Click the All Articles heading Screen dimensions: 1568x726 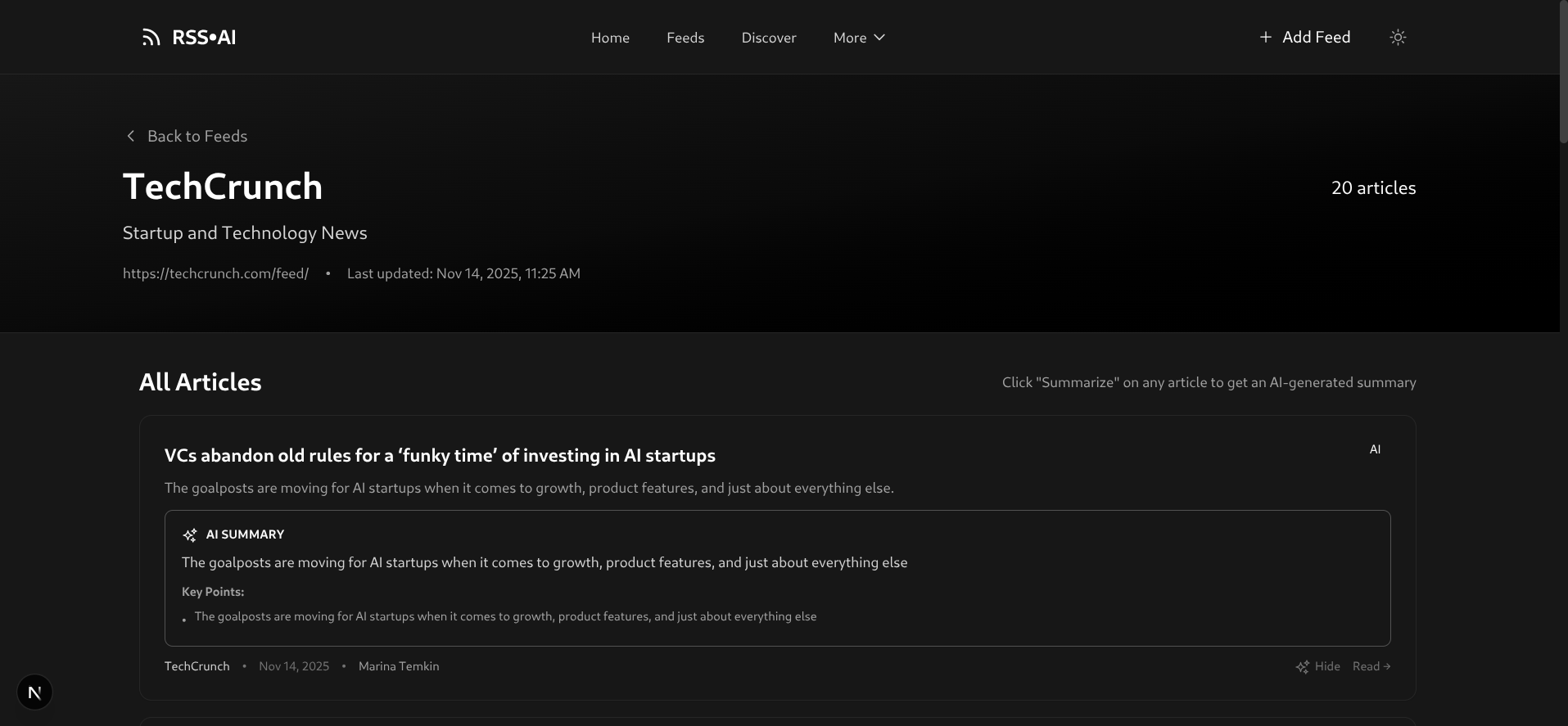pyautogui.click(x=201, y=381)
